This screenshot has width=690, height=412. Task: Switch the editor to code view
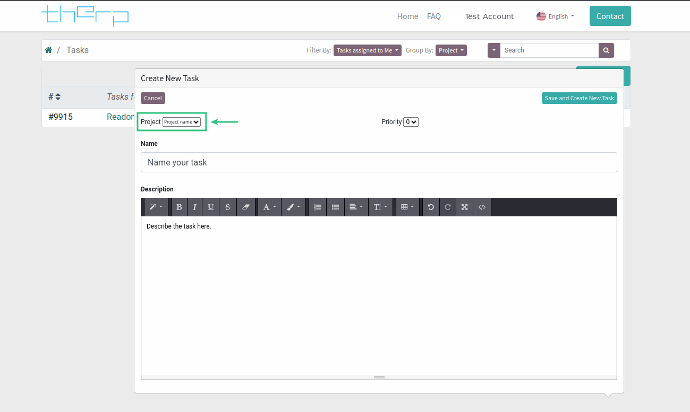tap(482, 207)
